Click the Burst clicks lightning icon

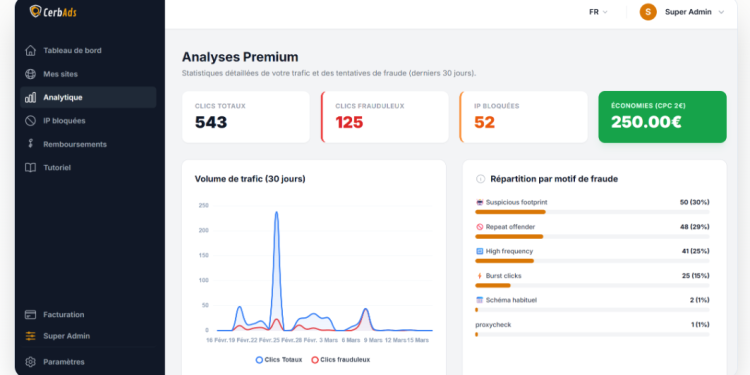pos(480,276)
